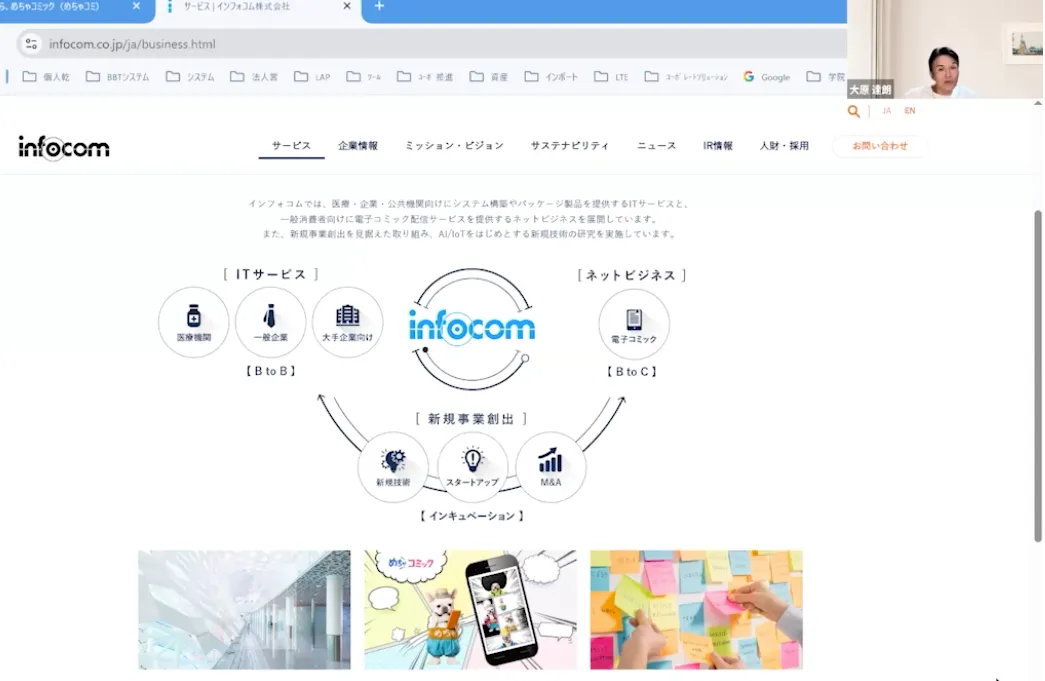Image resolution: width=1045 pixels, height=681 pixels.
Task: Open the LTE bookmark folder
Action: click(x=611, y=77)
